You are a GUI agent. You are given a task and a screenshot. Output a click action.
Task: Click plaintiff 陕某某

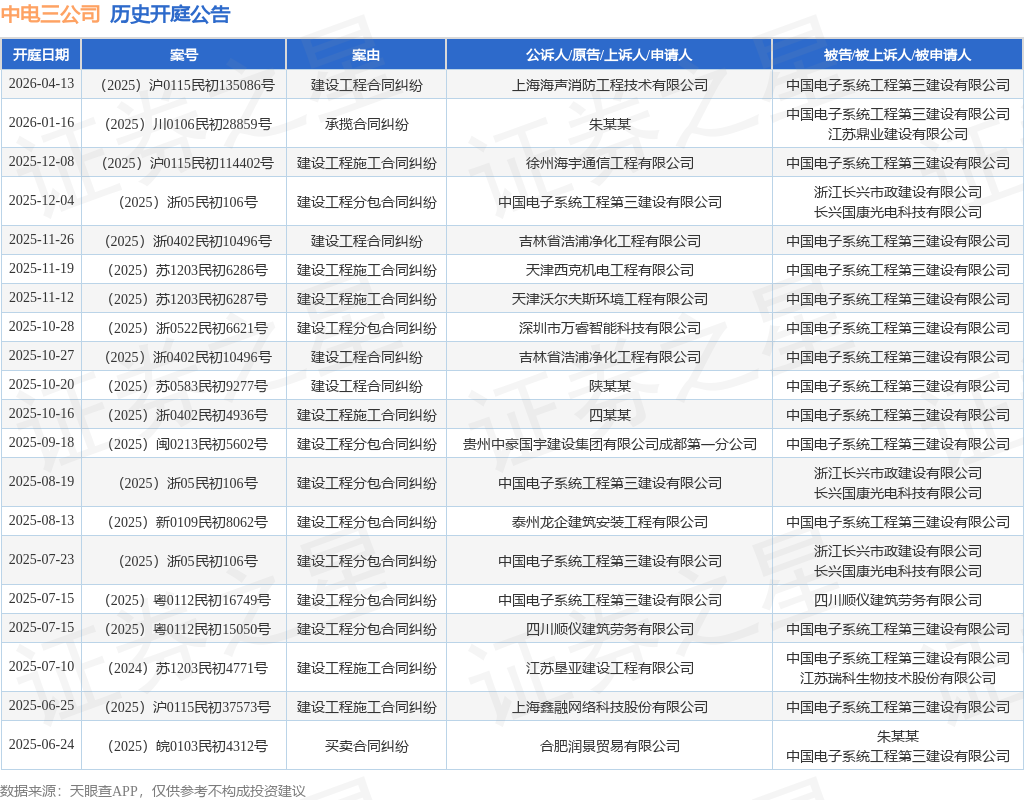[x=609, y=387]
